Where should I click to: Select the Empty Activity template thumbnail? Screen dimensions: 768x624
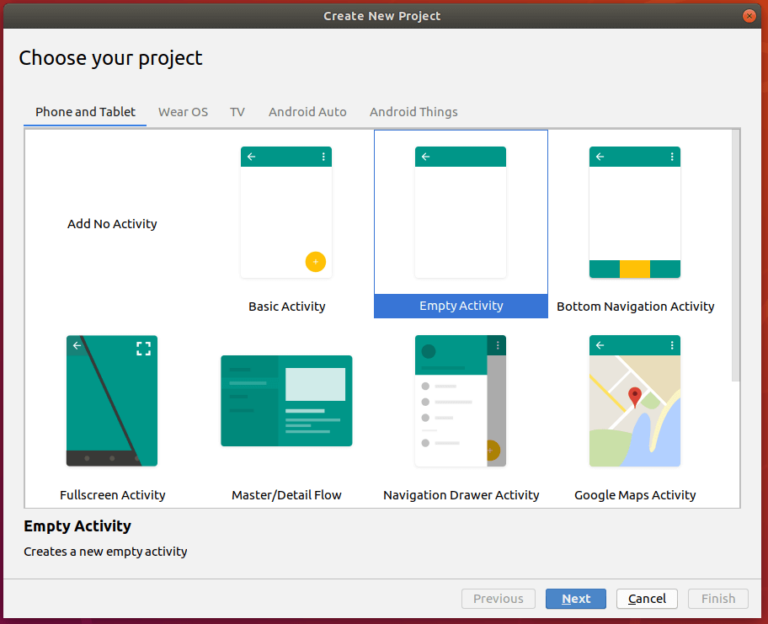(460, 212)
